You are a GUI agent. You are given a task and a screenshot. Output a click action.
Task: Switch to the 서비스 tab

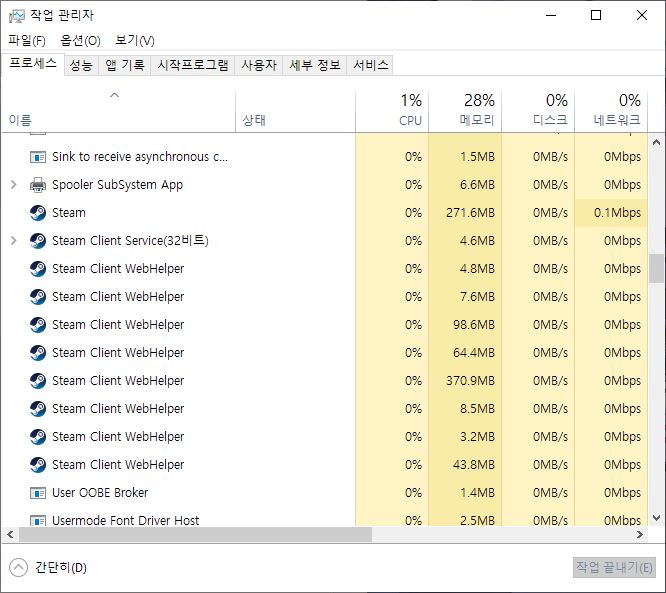(x=371, y=65)
